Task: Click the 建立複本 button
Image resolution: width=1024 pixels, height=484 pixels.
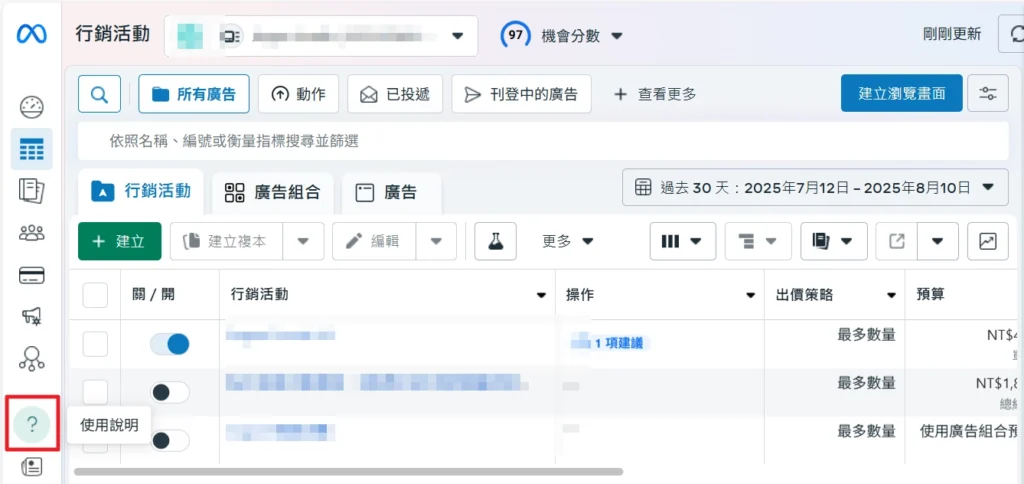Action: [x=226, y=241]
